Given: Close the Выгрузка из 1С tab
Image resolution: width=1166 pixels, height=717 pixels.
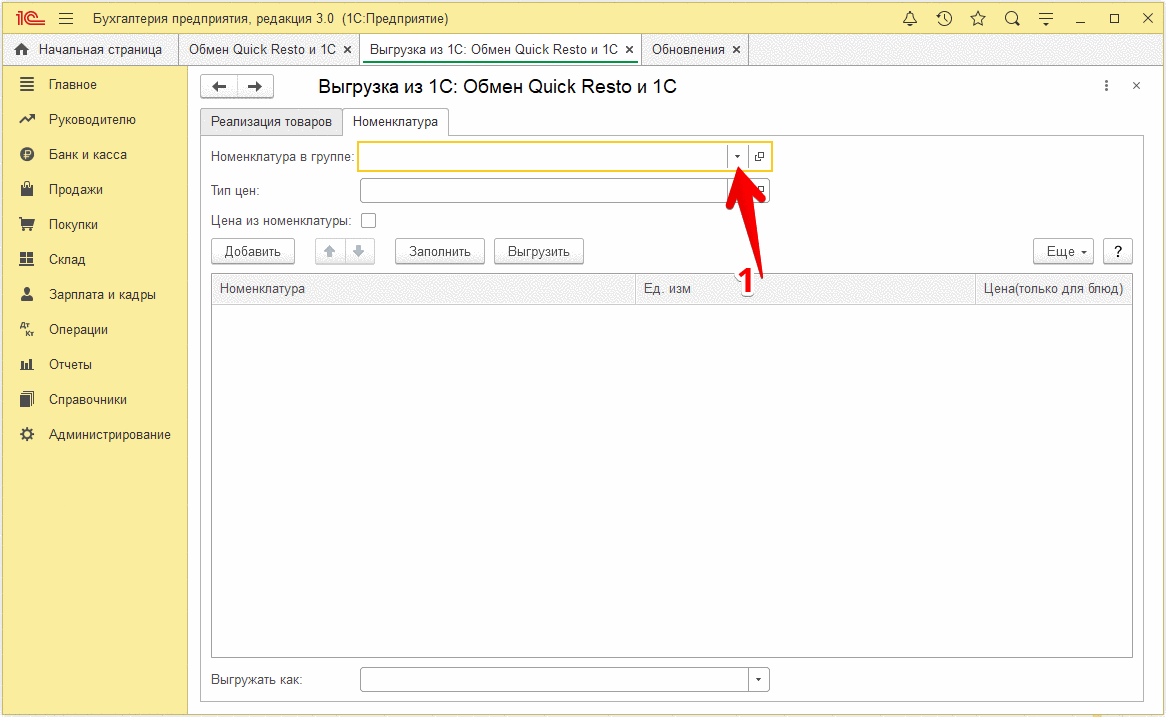Looking at the screenshot, I should point(630,50).
